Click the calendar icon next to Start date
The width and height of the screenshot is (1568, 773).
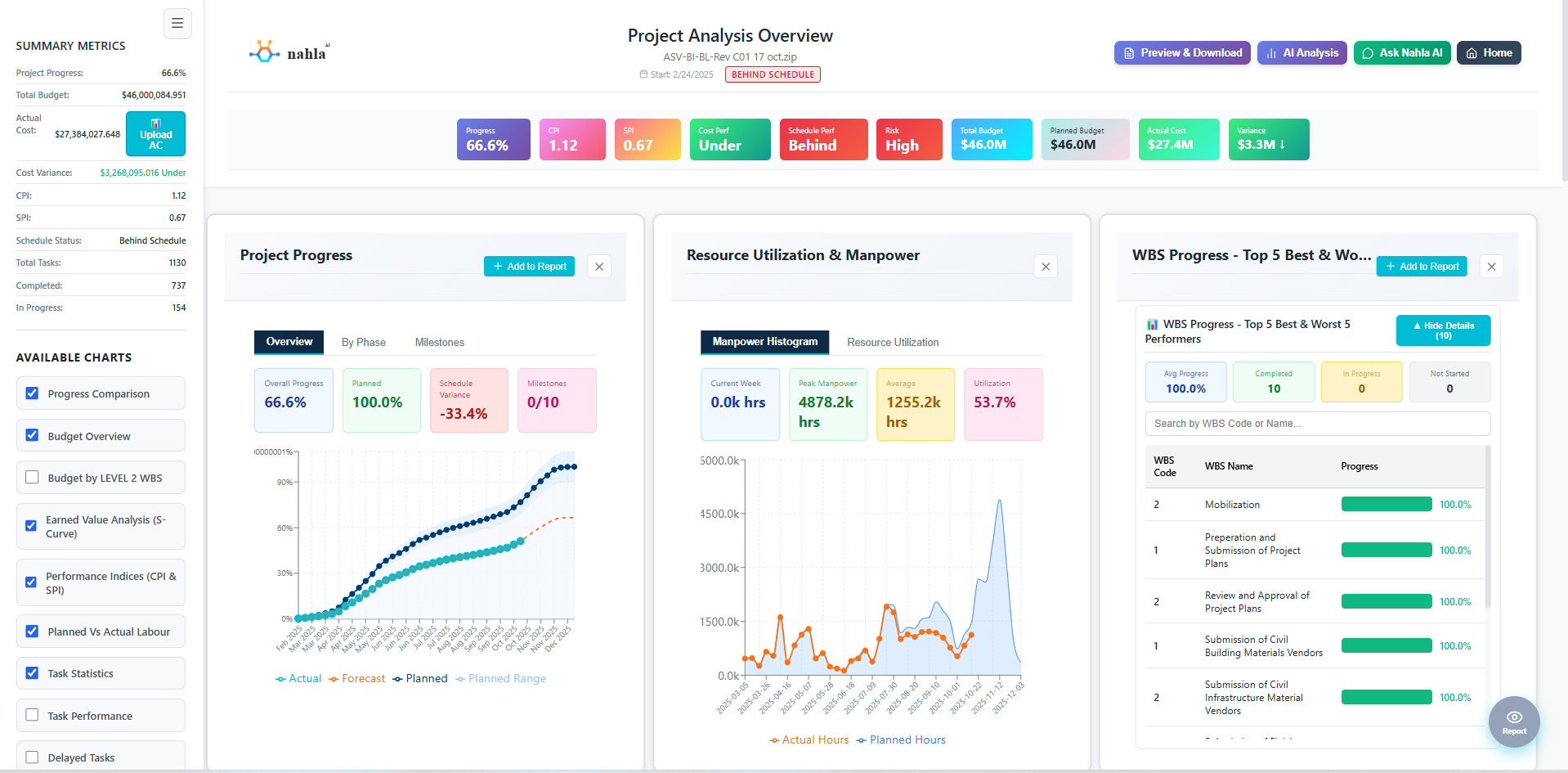coord(644,74)
